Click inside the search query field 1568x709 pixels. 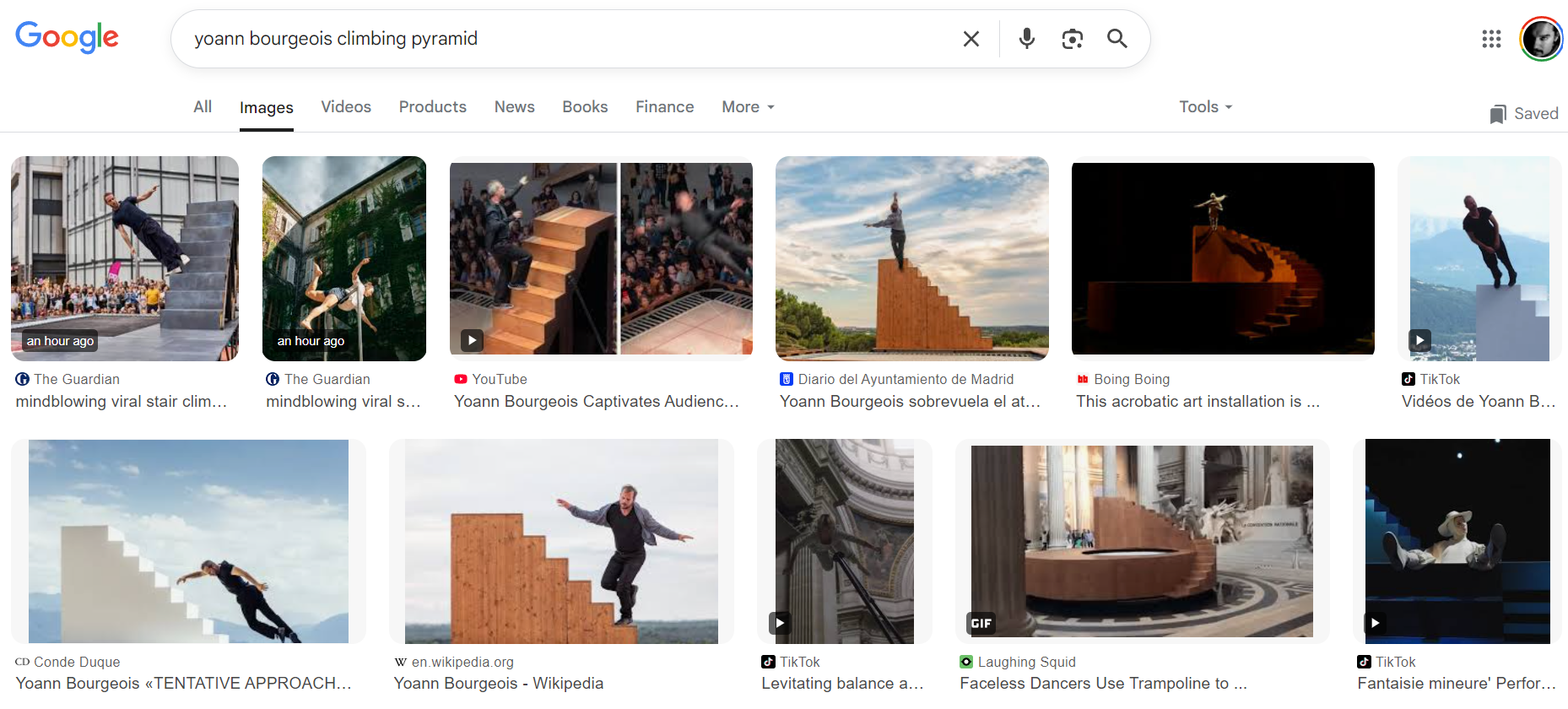point(565,39)
